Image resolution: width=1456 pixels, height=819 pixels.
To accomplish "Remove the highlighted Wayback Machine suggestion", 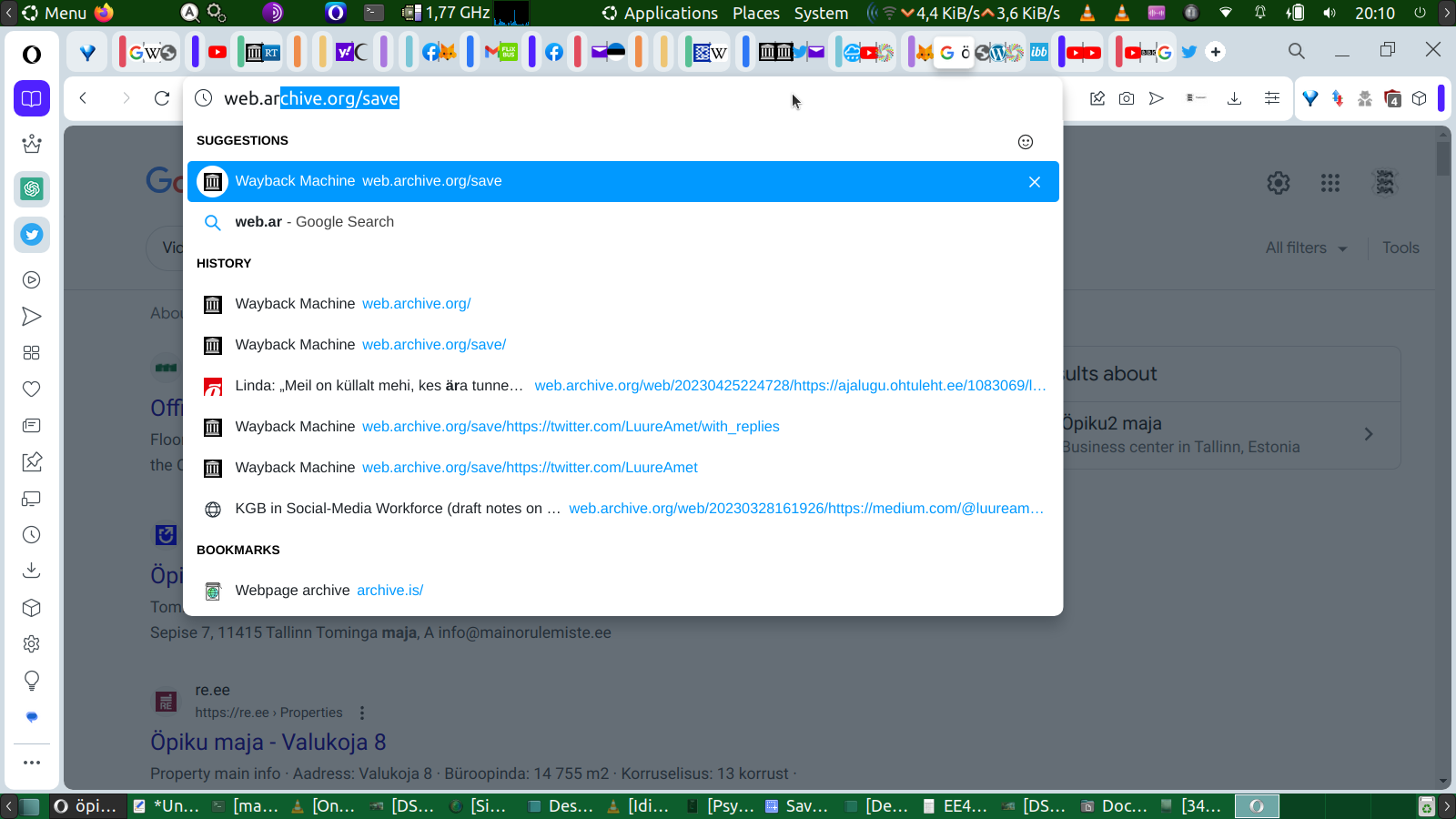I will [x=1035, y=182].
